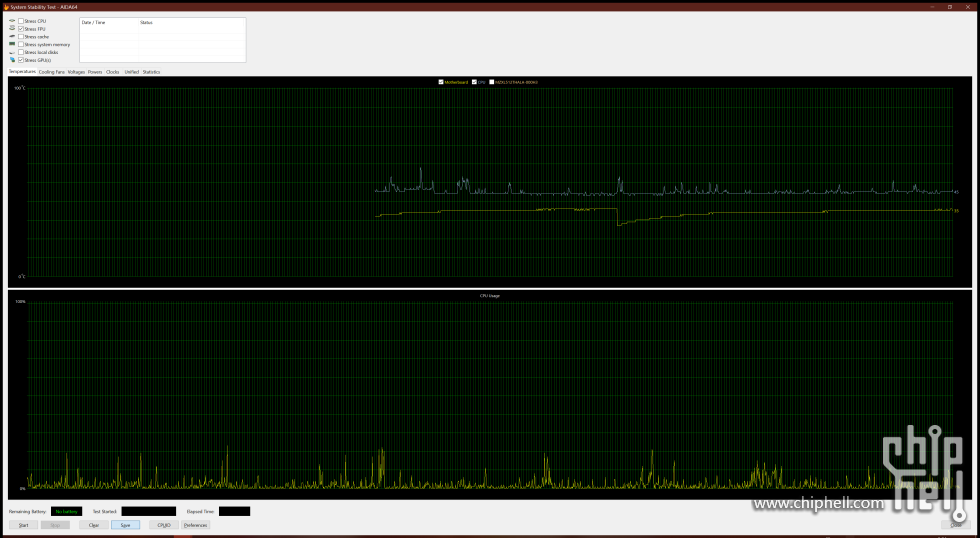Click the Stress system memory module icon
Image resolution: width=980 pixels, height=538 pixels.
12,44
